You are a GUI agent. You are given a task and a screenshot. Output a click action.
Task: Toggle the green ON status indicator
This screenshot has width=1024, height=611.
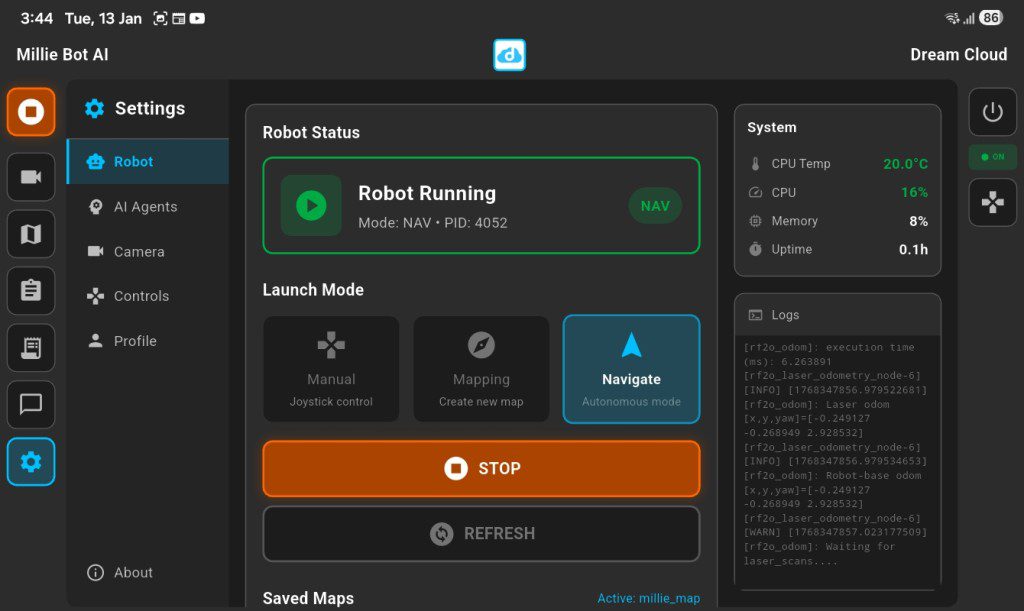coord(992,157)
